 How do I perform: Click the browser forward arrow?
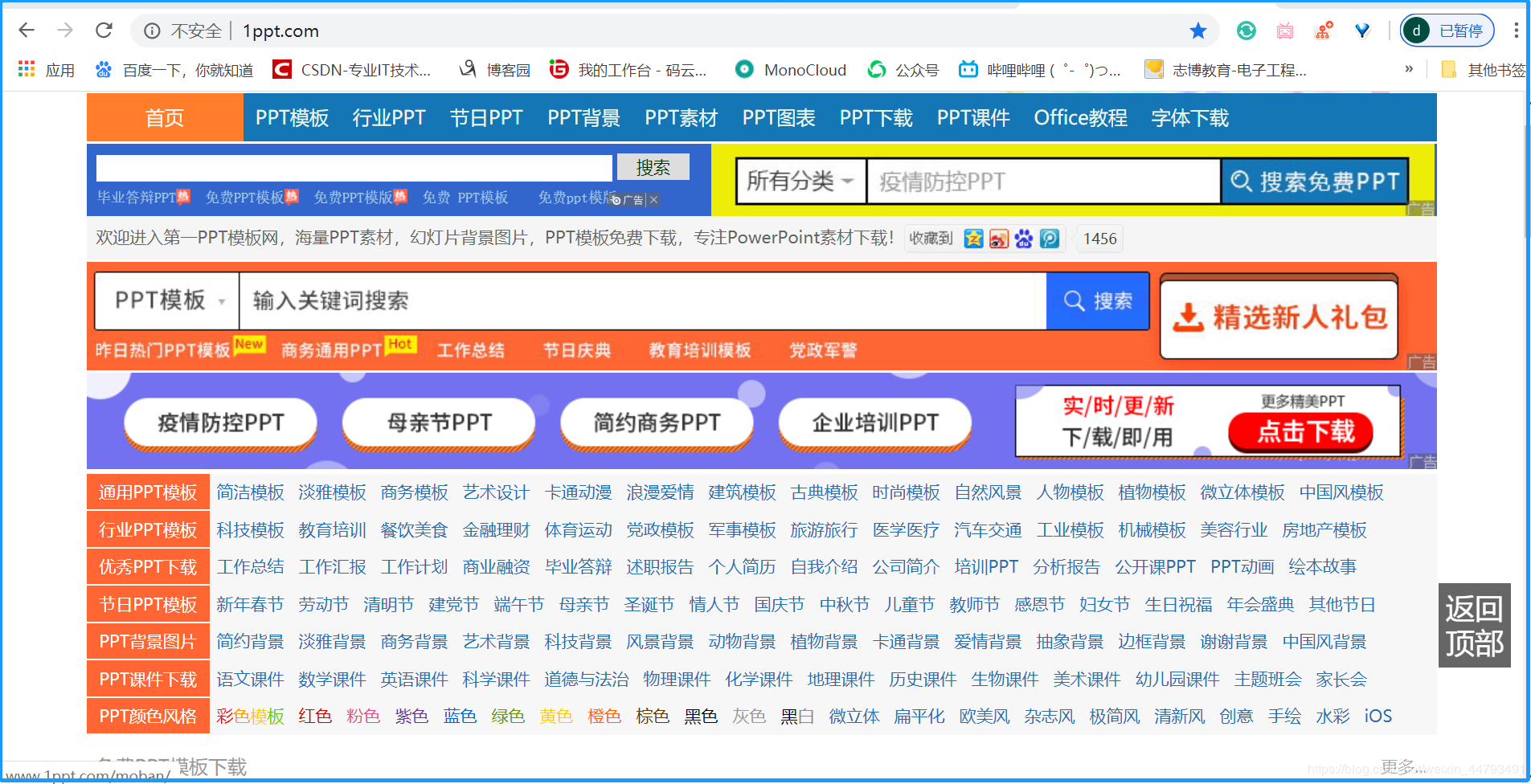65,31
